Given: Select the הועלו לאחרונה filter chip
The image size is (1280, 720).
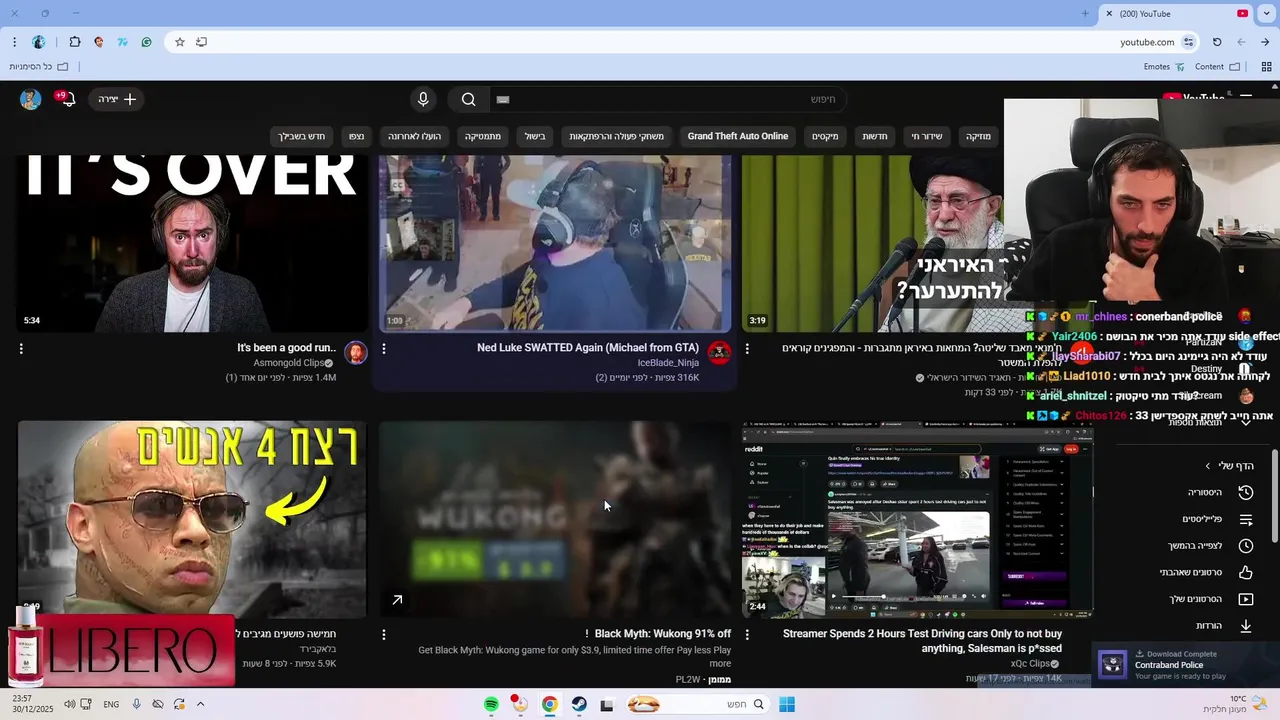Looking at the screenshot, I should click(x=414, y=136).
